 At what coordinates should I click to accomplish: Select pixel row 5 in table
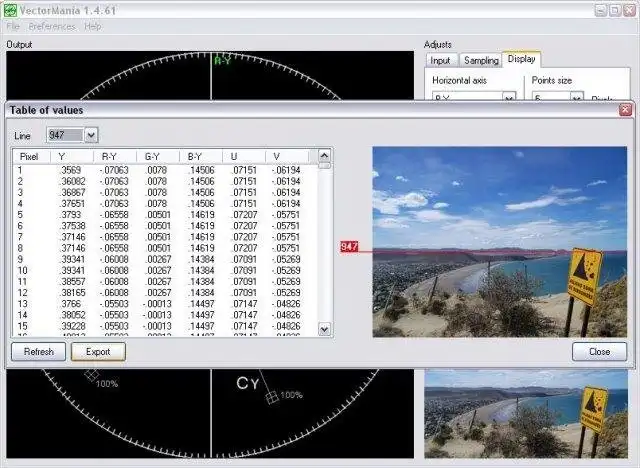pyautogui.click(x=165, y=215)
